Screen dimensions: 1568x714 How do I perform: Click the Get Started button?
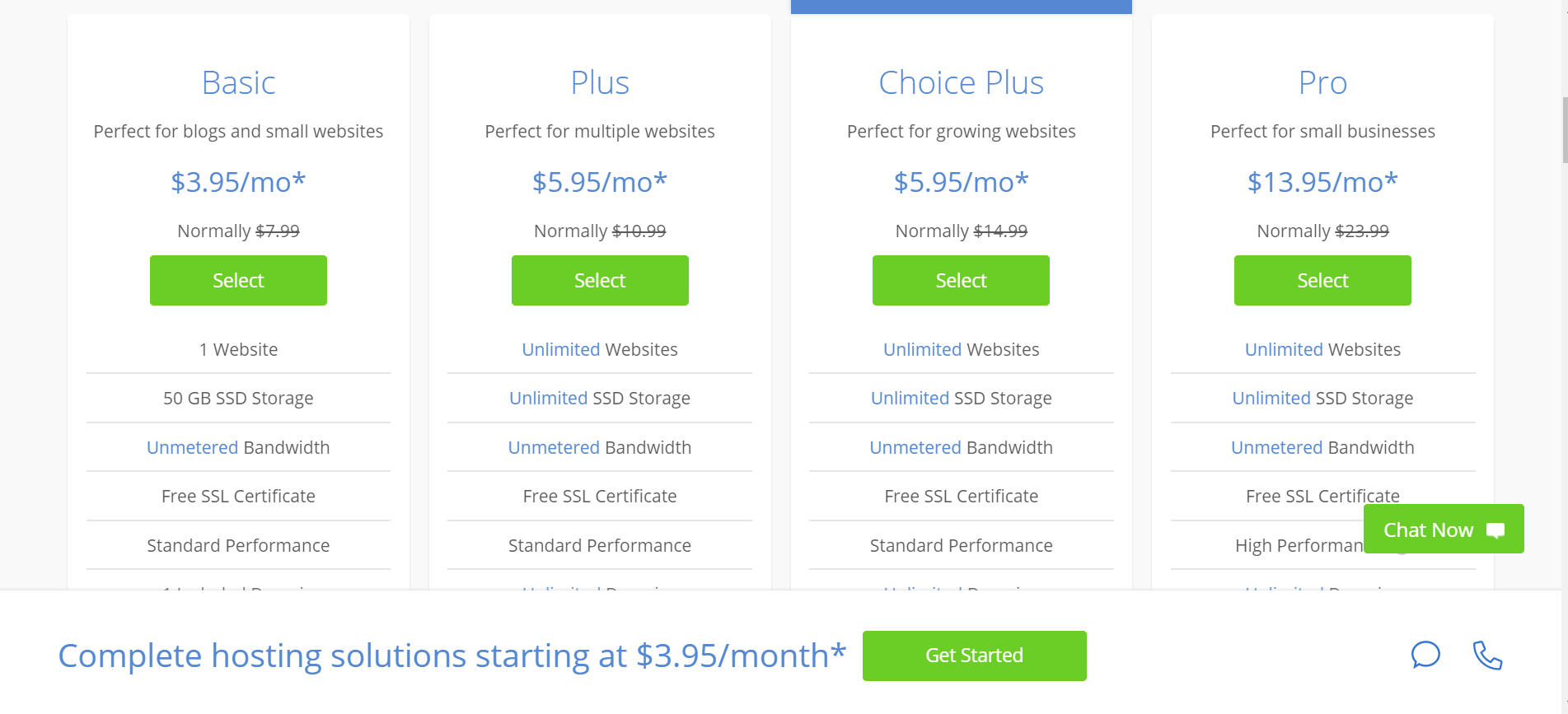(975, 656)
